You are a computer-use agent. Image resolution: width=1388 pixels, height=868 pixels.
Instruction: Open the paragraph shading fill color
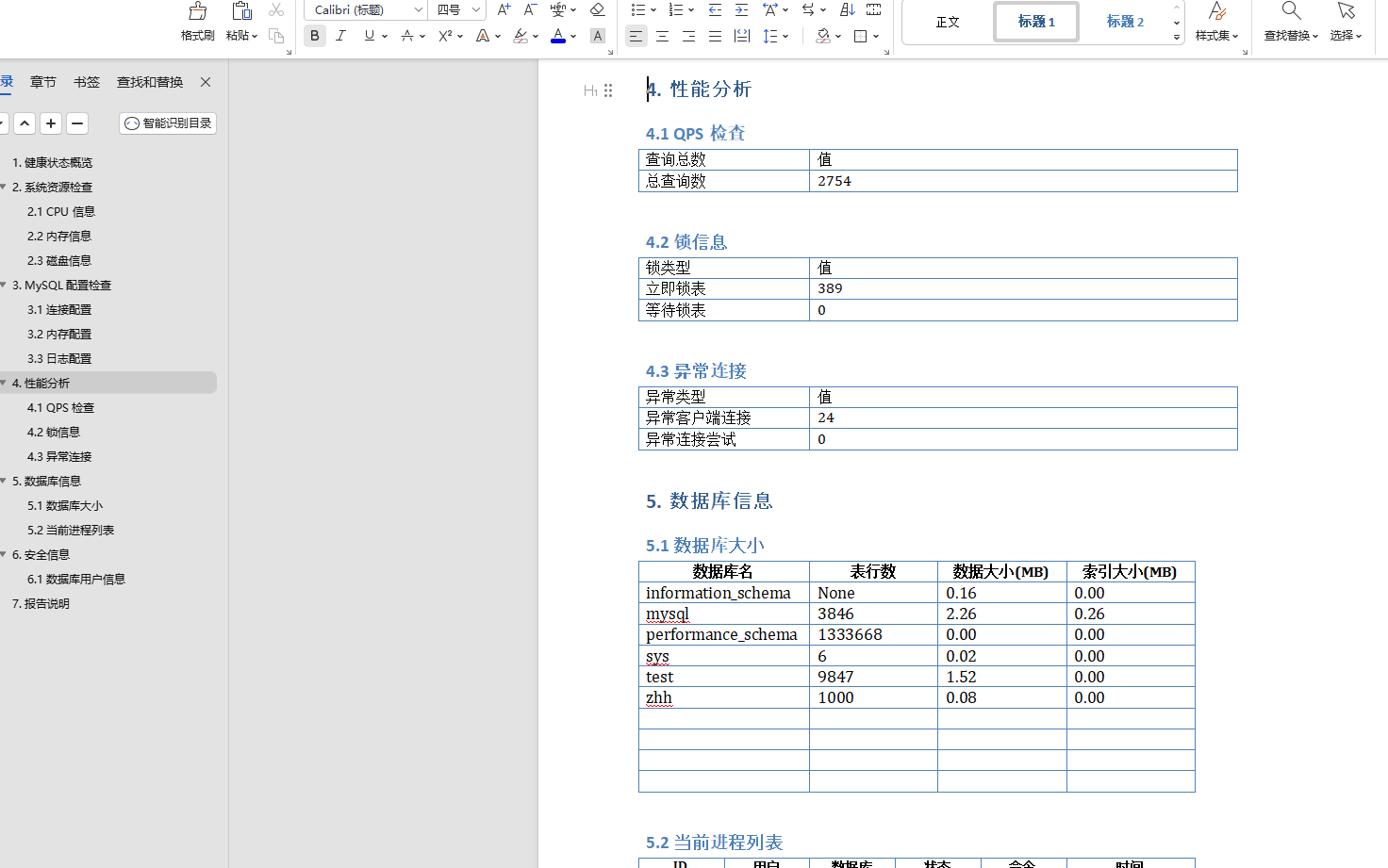pyautogui.click(x=823, y=36)
